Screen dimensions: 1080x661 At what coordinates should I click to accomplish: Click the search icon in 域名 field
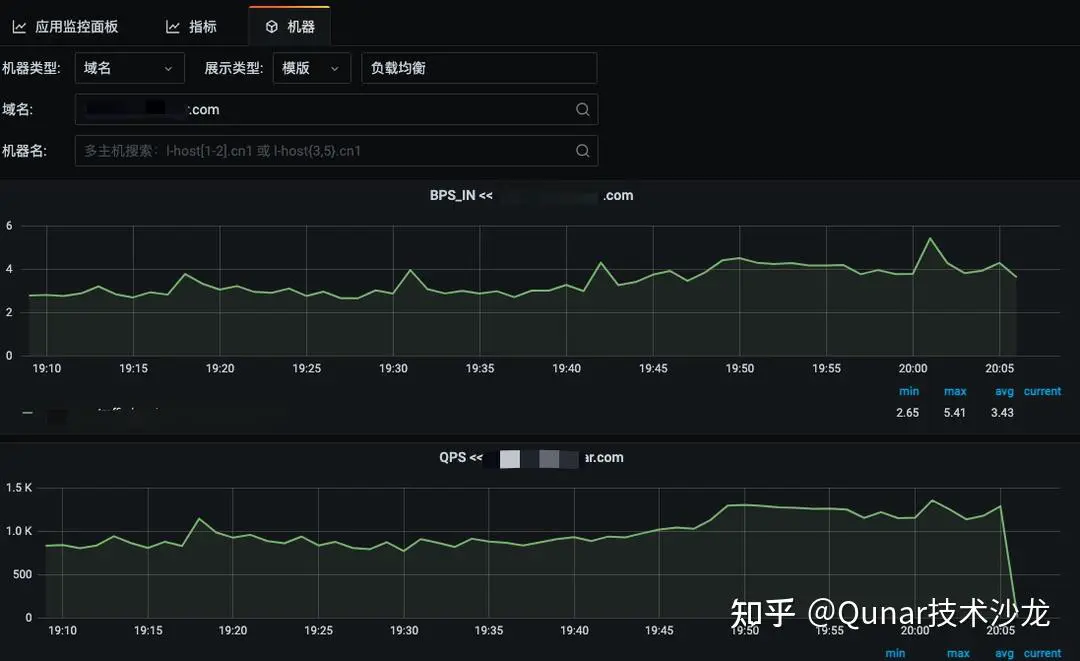click(582, 110)
